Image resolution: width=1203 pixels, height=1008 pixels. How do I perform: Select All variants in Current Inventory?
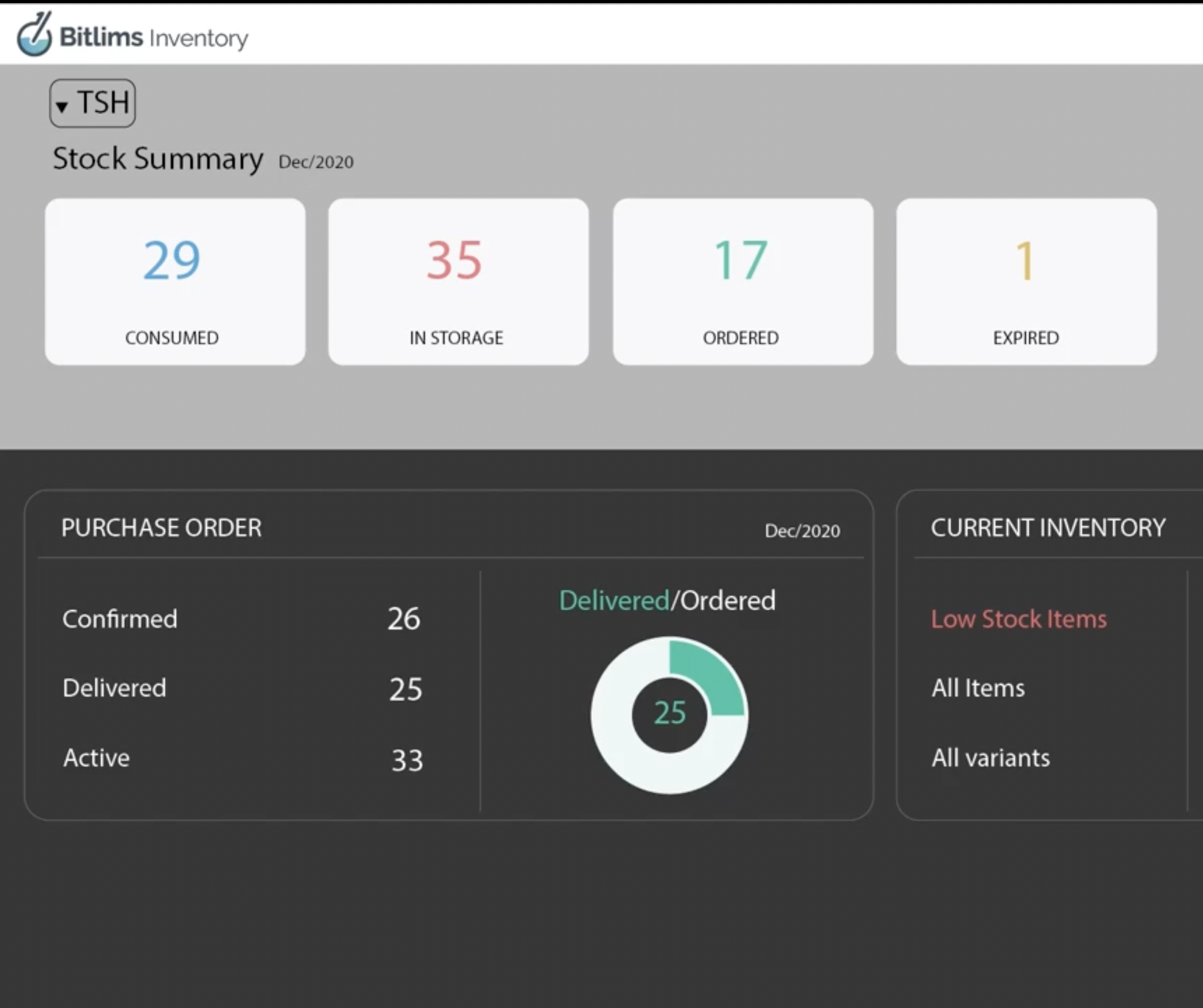(x=991, y=758)
